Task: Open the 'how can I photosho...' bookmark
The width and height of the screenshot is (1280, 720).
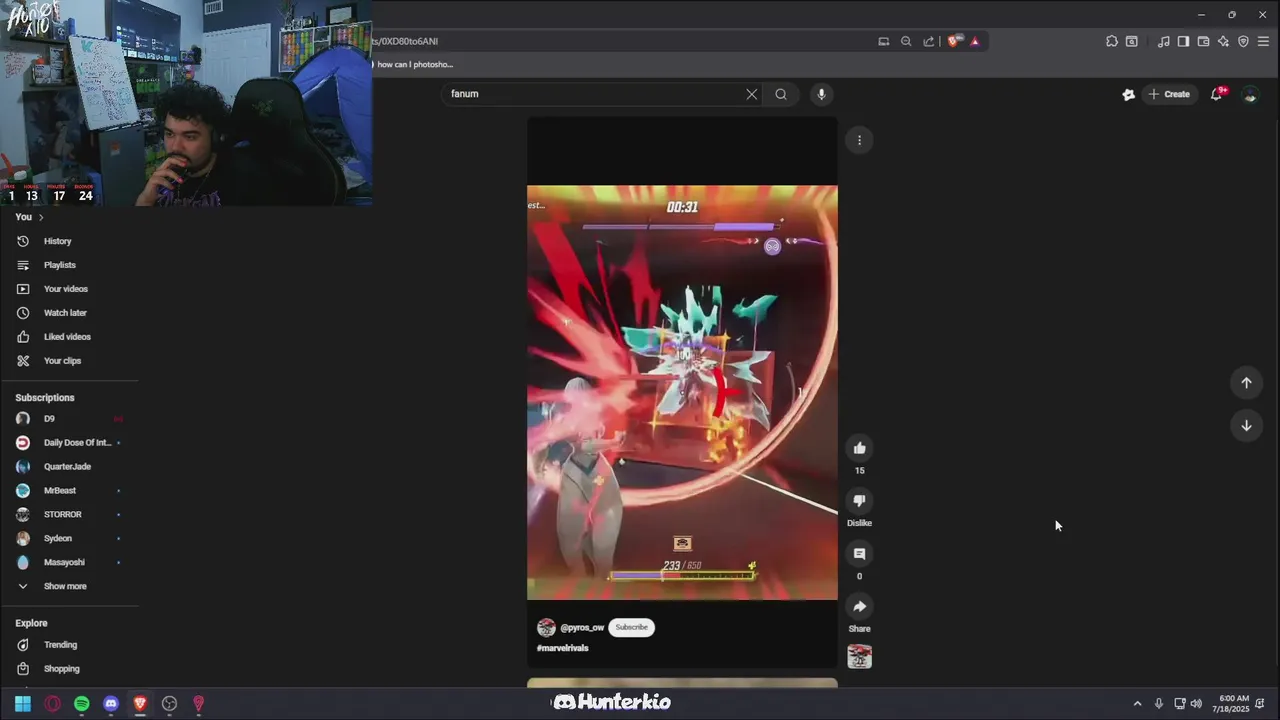Action: point(413,64)
